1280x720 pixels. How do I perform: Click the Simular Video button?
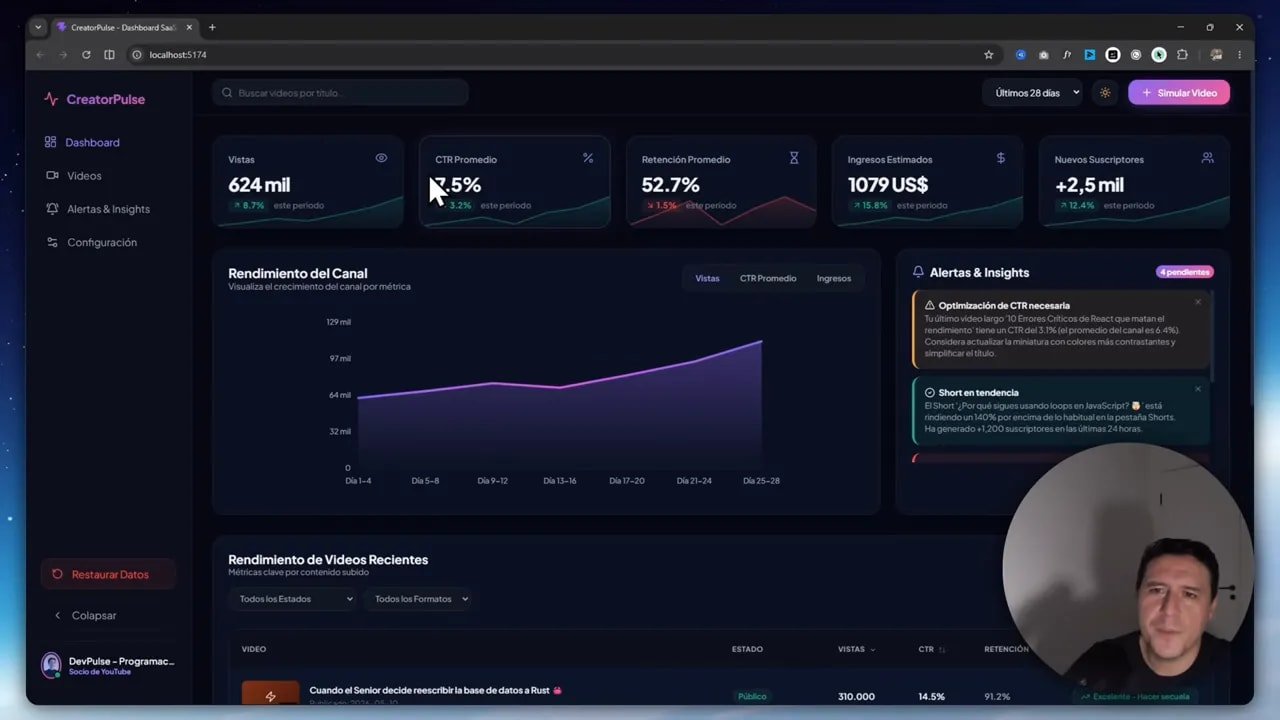click(x=1179, y=93)
